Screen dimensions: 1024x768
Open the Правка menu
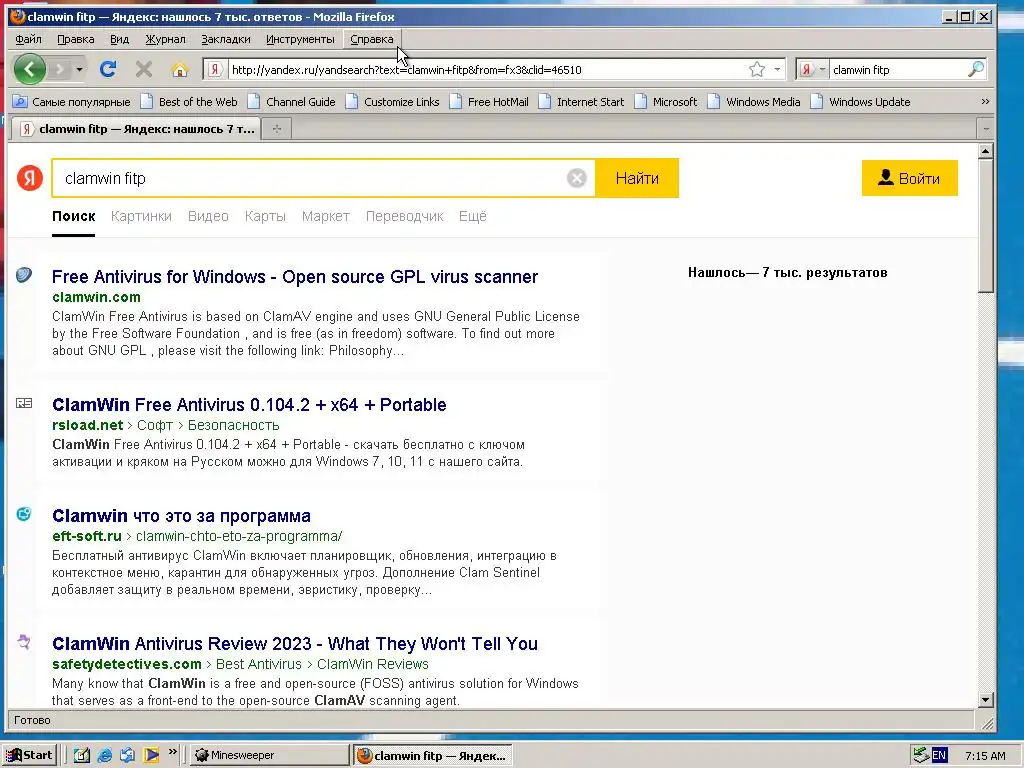(76, 39)
